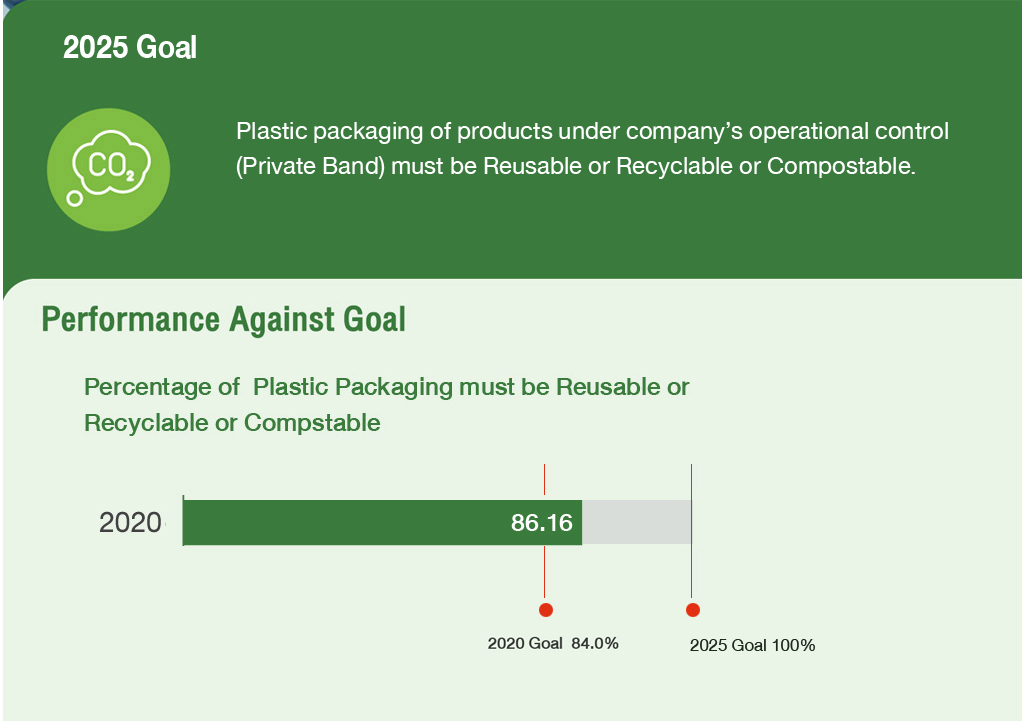This screenshot has width=1024, height=721.
Task: Click the 2020 Goal 84.0% label
Action: pyautogui.click(x=553, y=643)
